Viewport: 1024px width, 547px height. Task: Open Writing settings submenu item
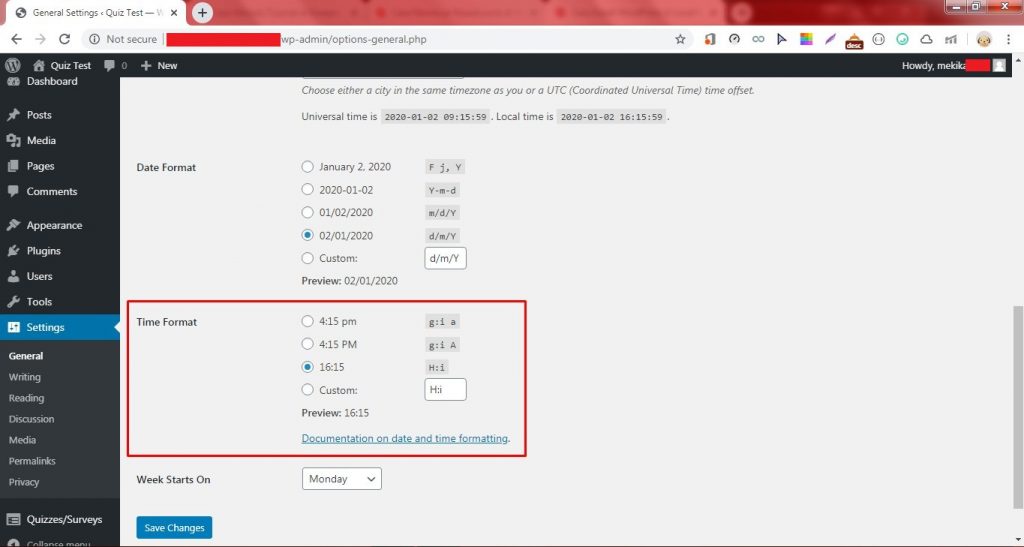point(24,377)
